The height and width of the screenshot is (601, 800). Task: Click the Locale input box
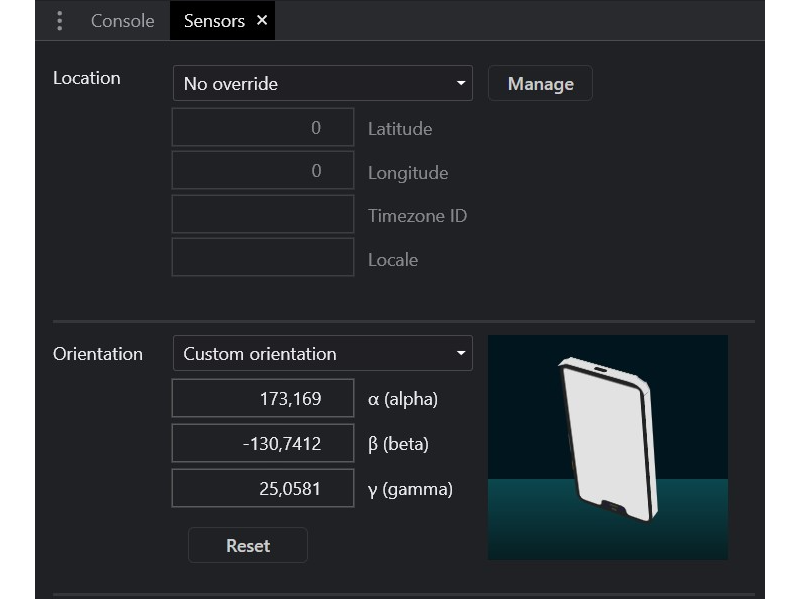coord(262,258)
